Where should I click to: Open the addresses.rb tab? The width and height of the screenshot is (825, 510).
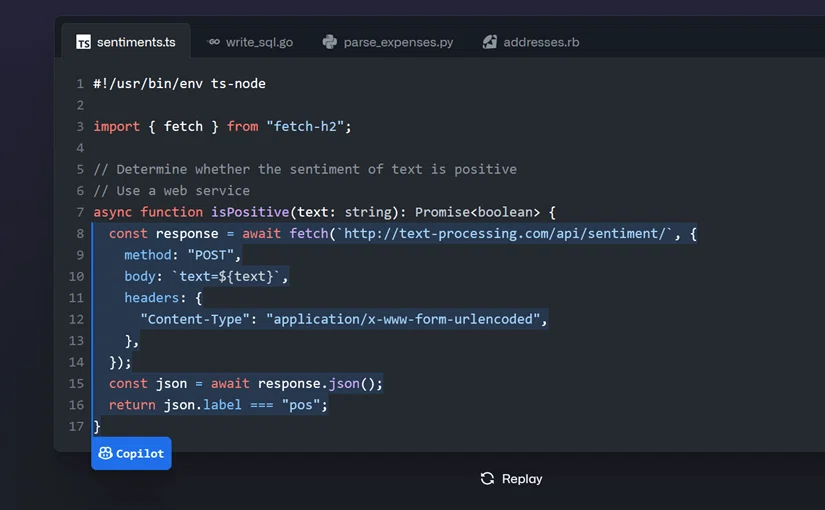531,42
